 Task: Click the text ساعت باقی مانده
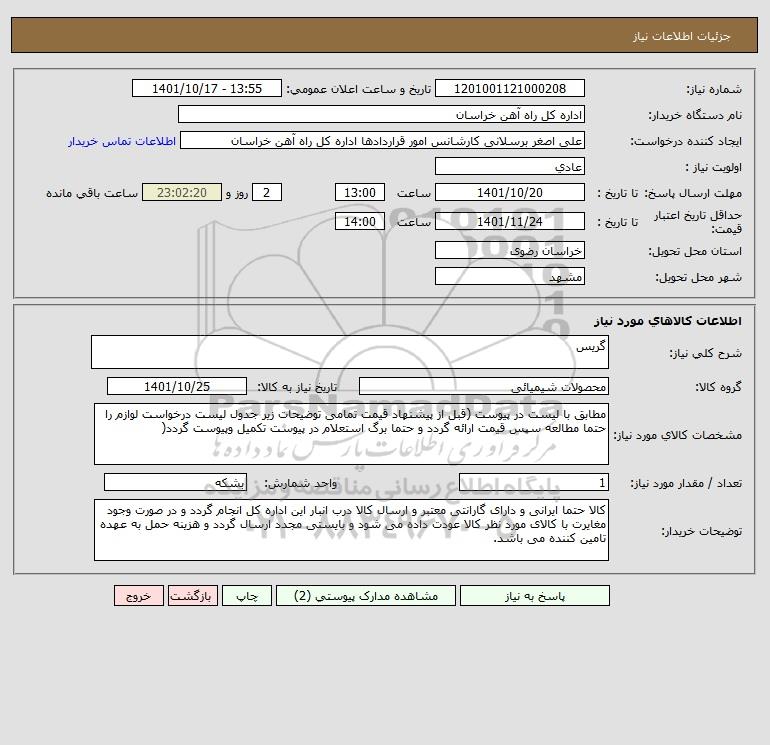92,193
